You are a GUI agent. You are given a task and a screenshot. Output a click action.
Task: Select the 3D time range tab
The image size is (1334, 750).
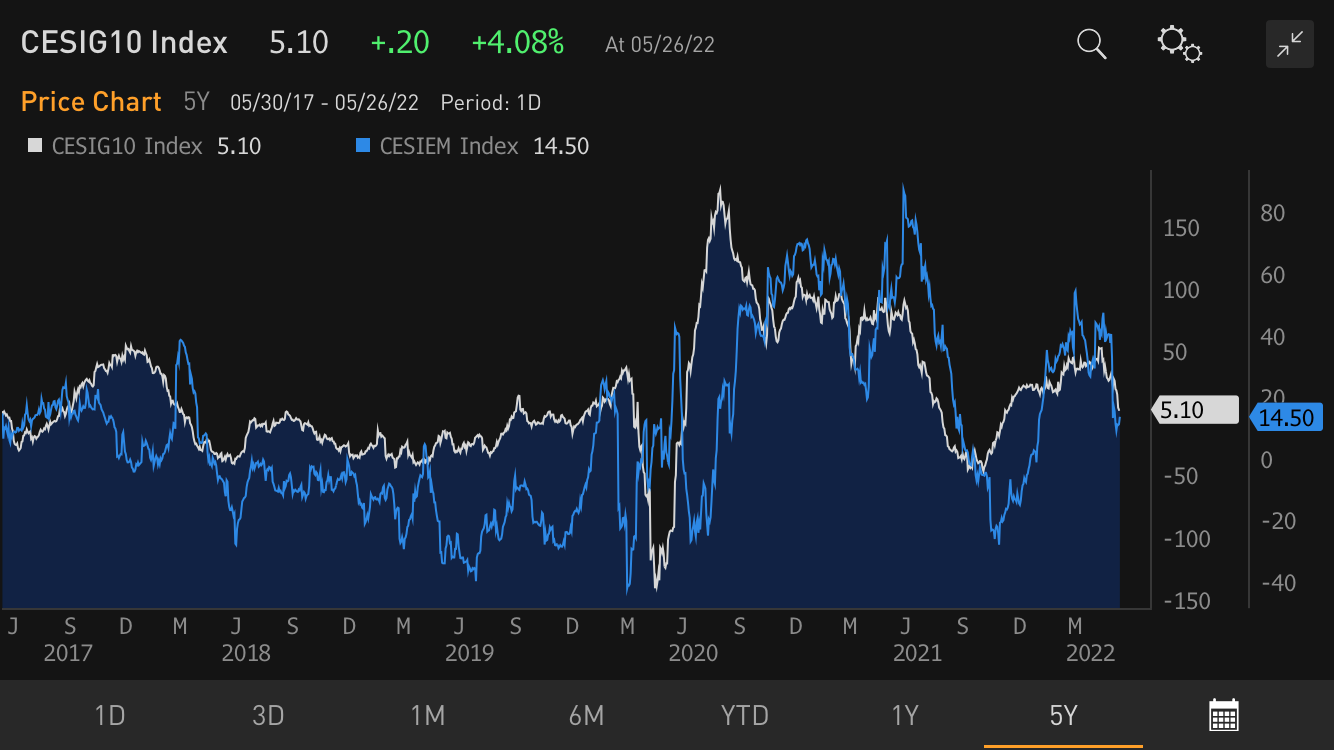268,716
